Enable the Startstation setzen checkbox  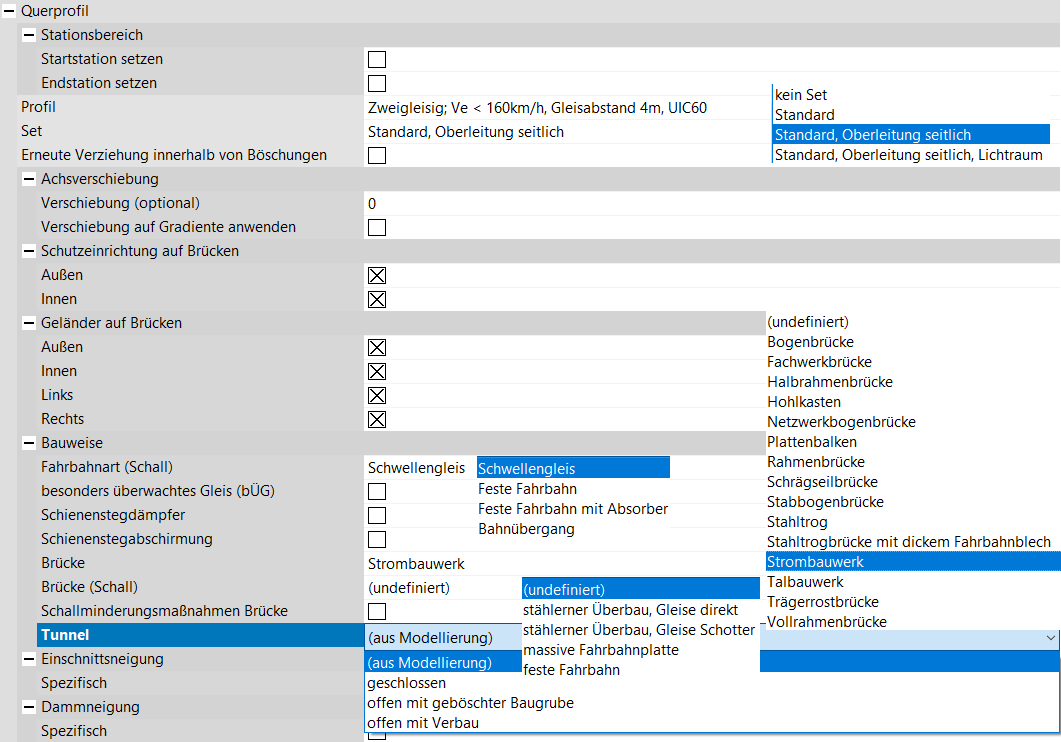coord(377,60)
